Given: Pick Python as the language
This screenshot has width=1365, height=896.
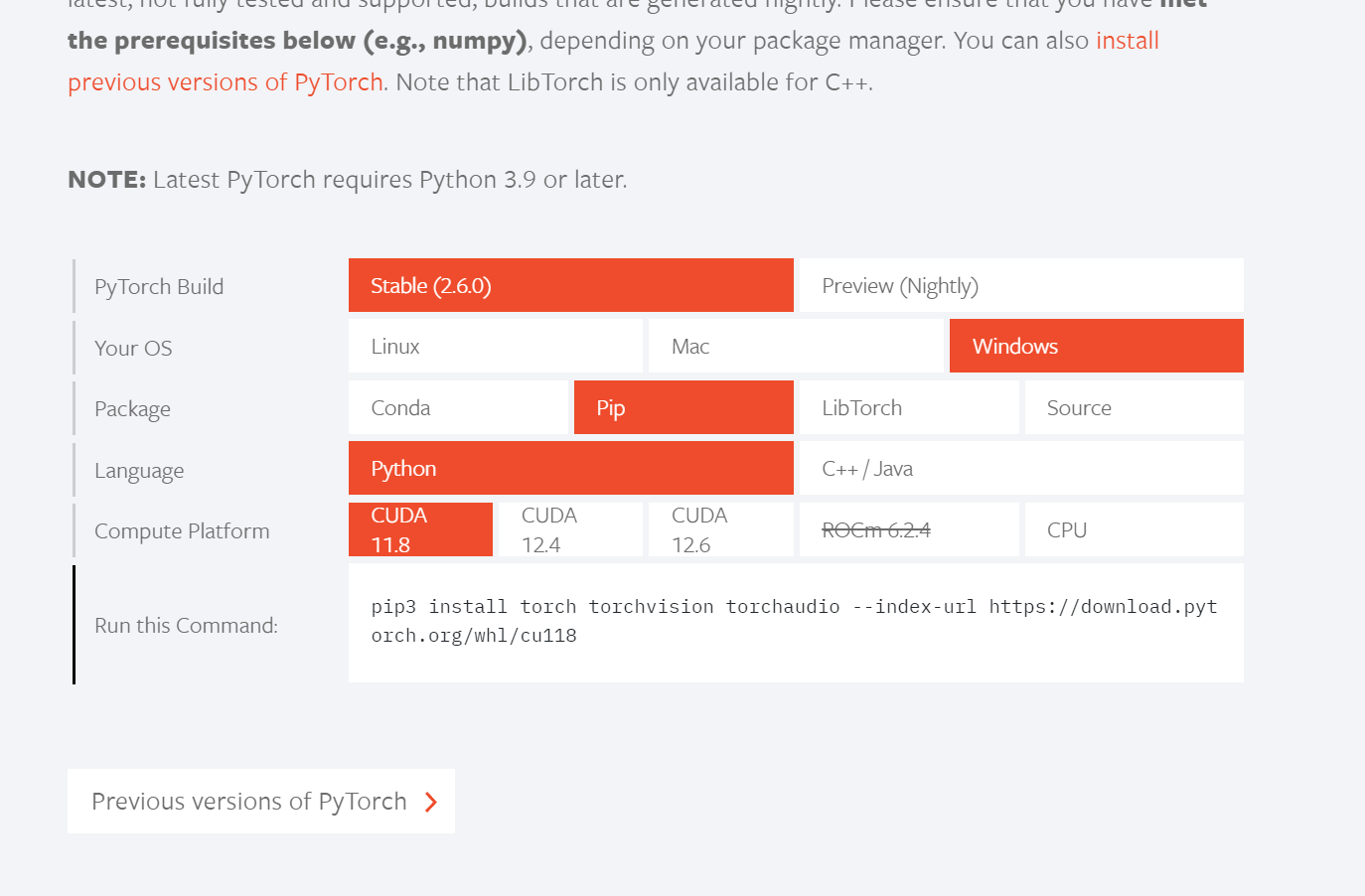Looking at the screenshot, I should [570, 469].
